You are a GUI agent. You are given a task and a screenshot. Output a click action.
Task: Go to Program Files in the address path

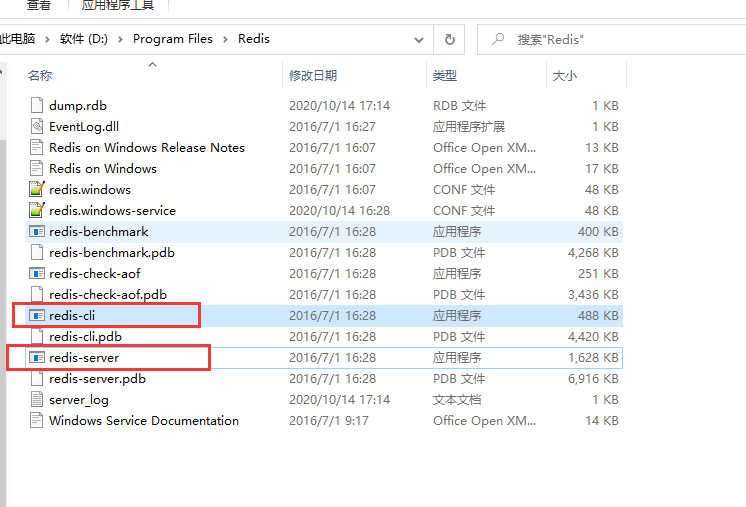coord(173,39)
